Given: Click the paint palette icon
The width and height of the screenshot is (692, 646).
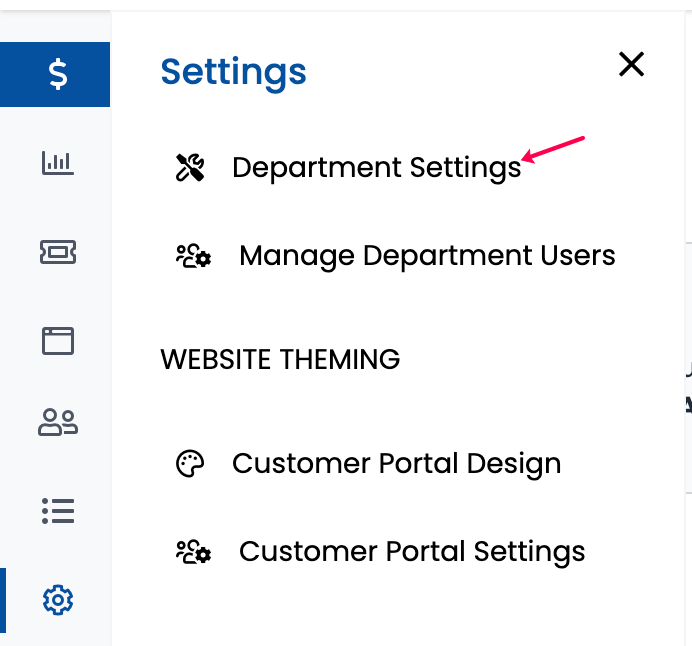Looking at the screenshot, I should click(190, 464).
